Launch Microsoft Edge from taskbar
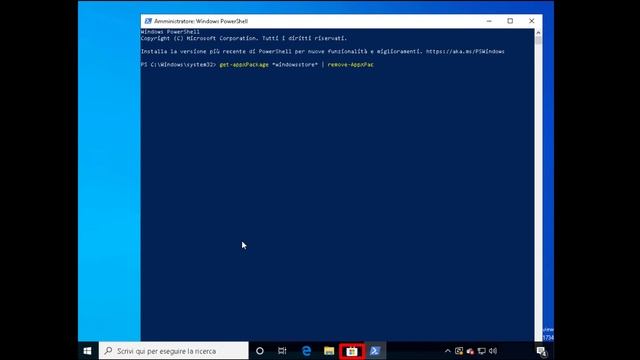This screenshot has height=360, width=640. pos(306,351)
